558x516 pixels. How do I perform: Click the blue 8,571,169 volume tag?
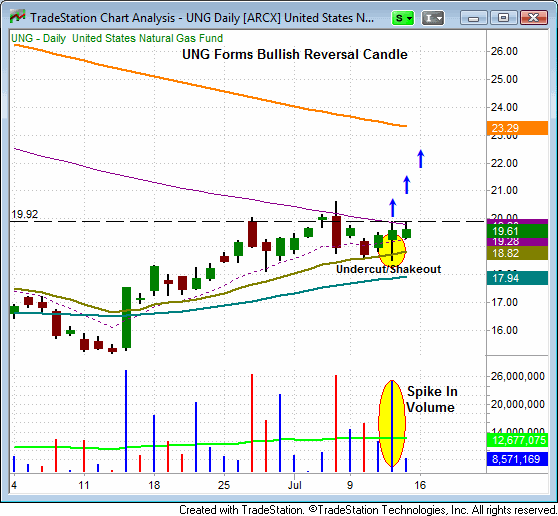[x=517, y=459]
